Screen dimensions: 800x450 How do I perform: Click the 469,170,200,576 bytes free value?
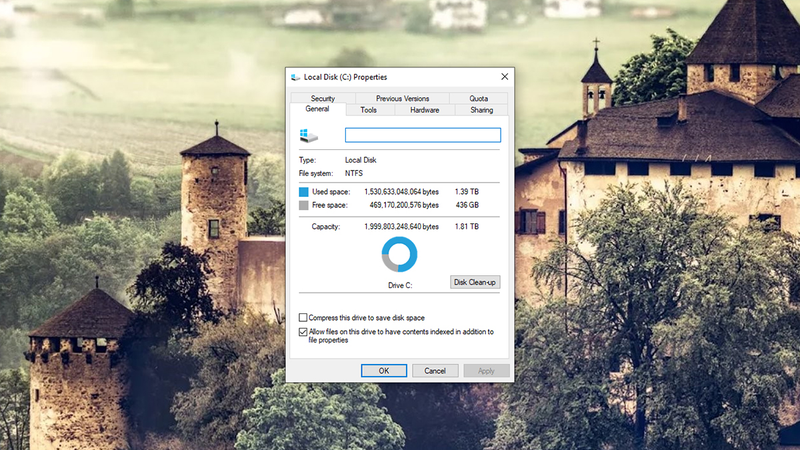pyautogui.click(x=404, y=205)
